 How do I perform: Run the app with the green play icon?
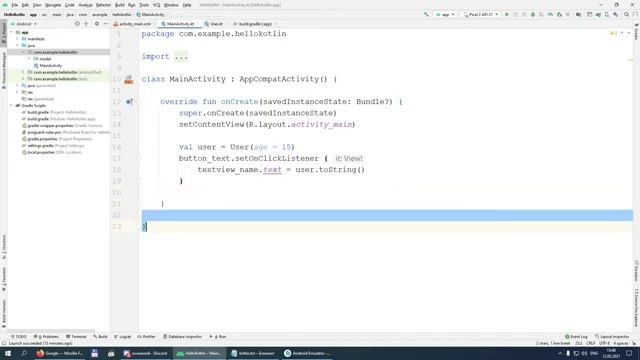pos(507,14)
